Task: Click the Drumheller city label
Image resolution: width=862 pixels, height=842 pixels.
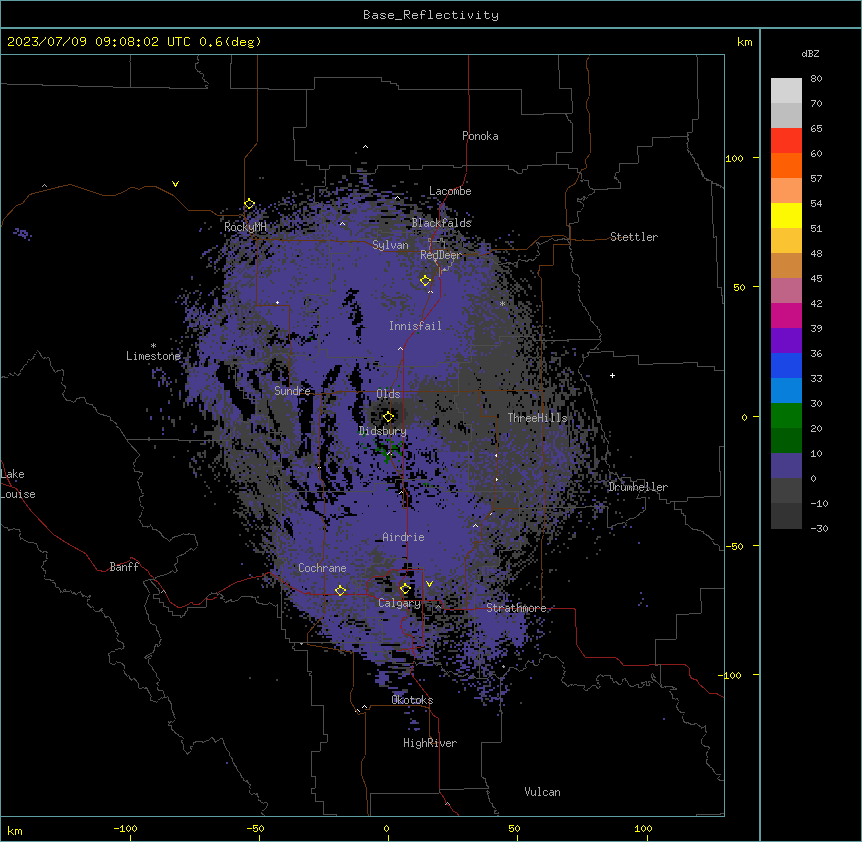Action: [638, 487]
